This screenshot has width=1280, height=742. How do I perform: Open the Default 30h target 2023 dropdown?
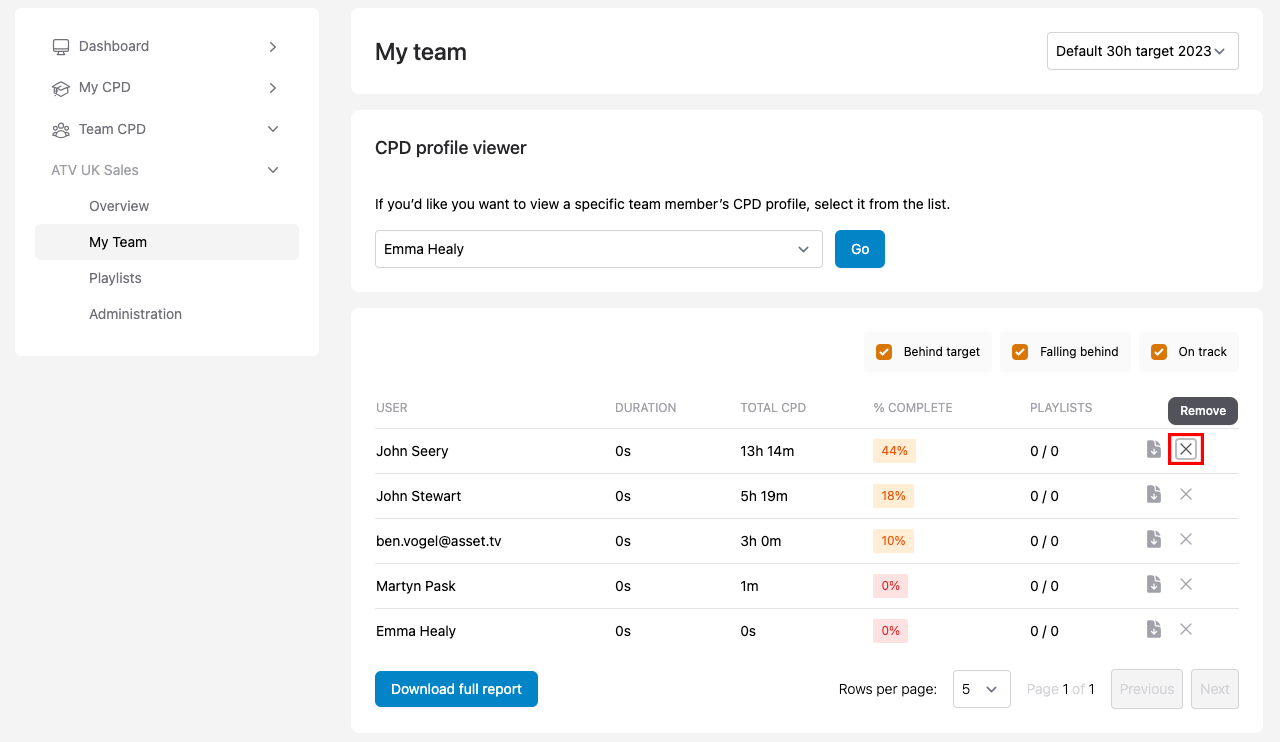pos(1142,51)
